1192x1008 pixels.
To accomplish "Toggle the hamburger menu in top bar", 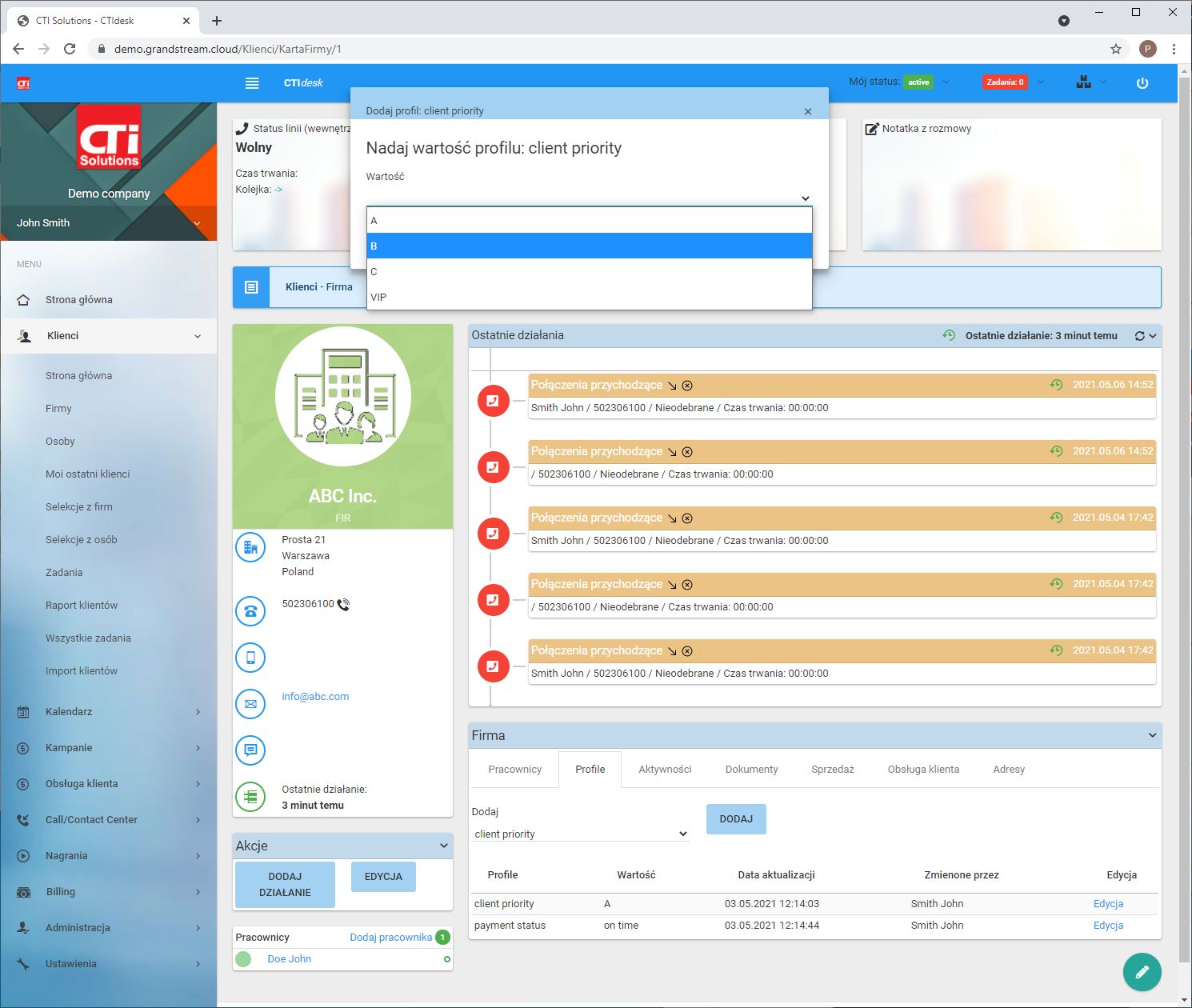I will tap(252, 82).
